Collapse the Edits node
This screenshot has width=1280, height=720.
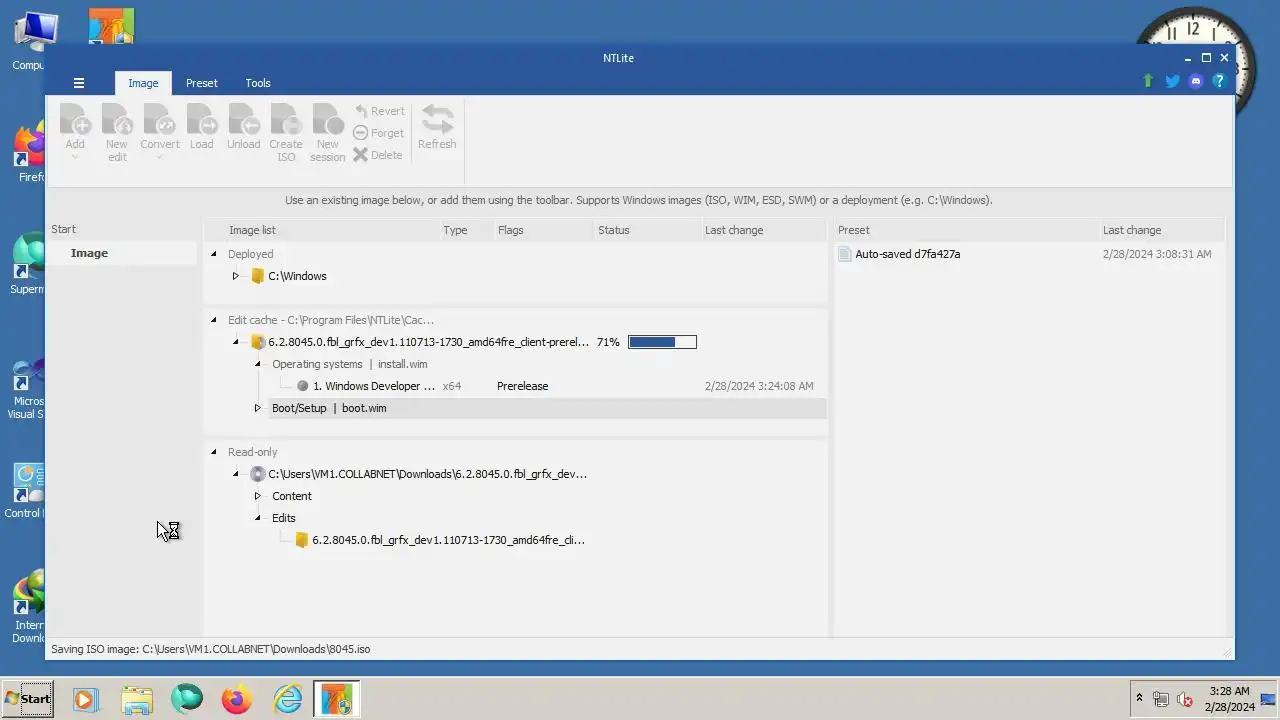point(257,518)
